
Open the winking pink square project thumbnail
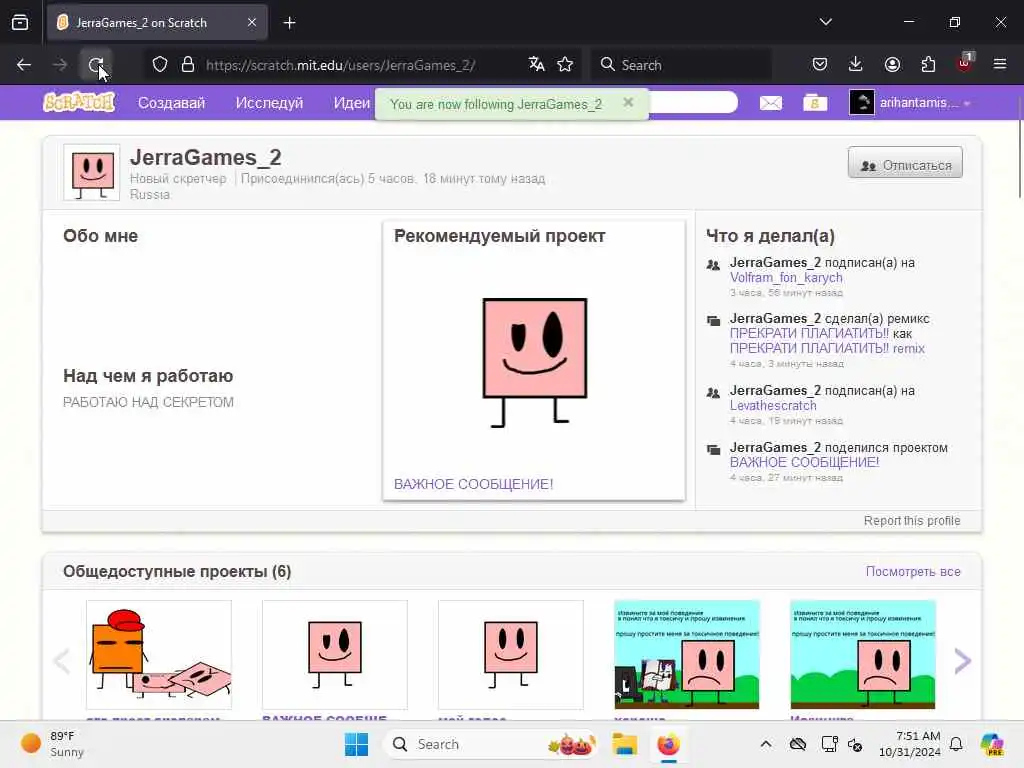pyautogui.click(x=334, y=654)
